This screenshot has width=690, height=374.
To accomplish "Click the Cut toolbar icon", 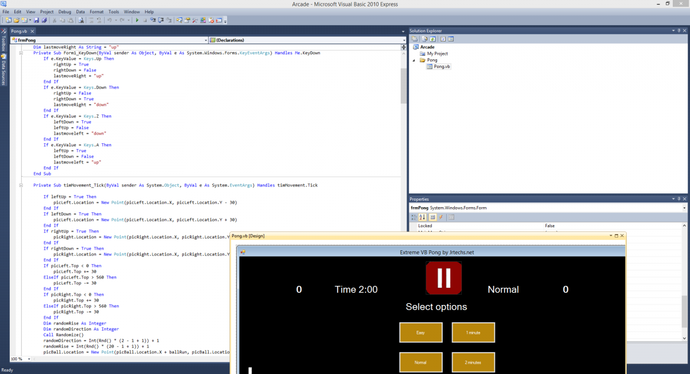I will pyautogui.click(x=55, y=20).
